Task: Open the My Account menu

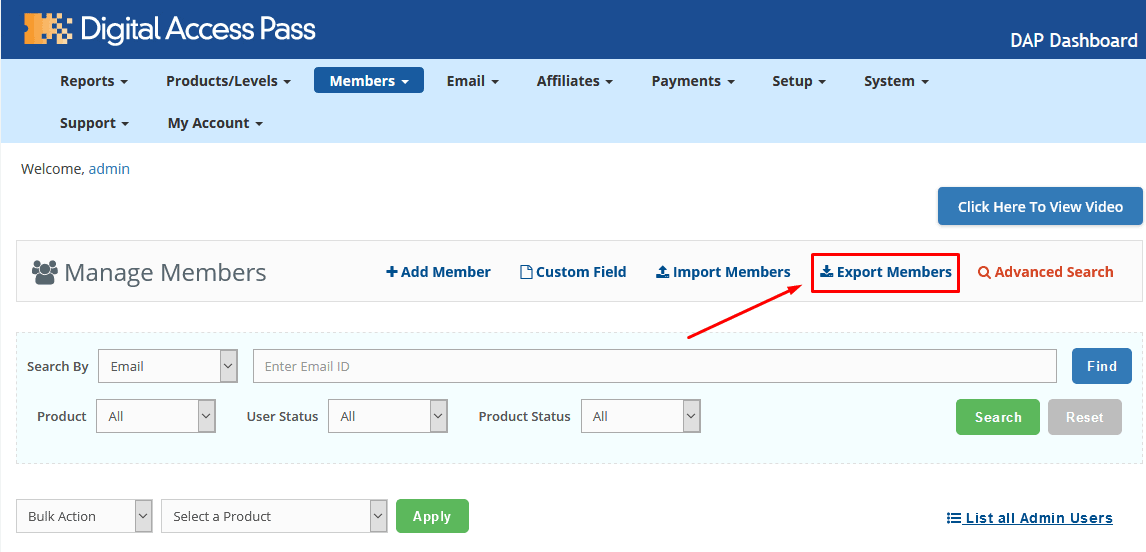Action: (x=215, y=124)
